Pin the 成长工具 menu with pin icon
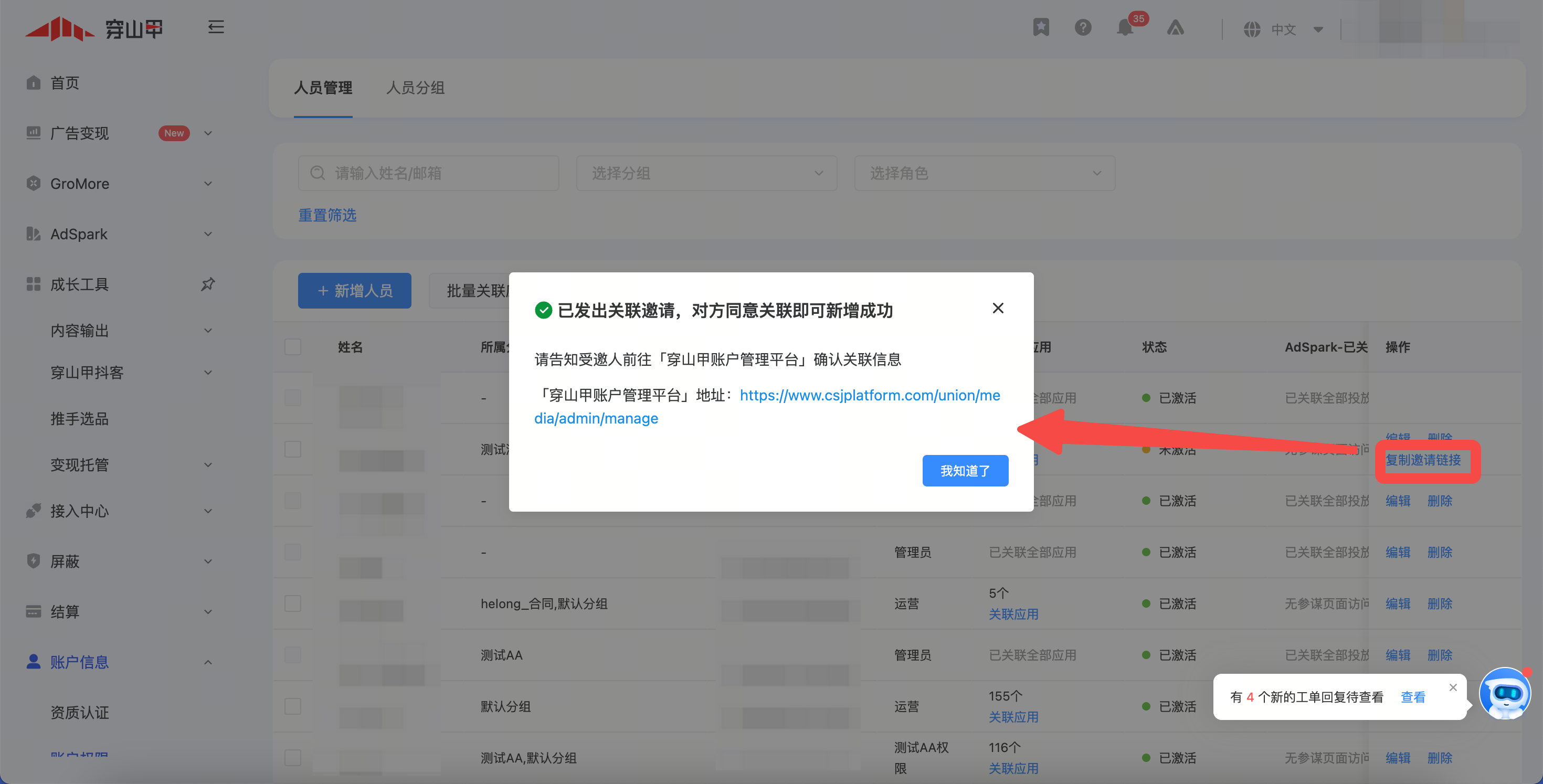The image size is (1543, 784). click(x=207, y=284)
